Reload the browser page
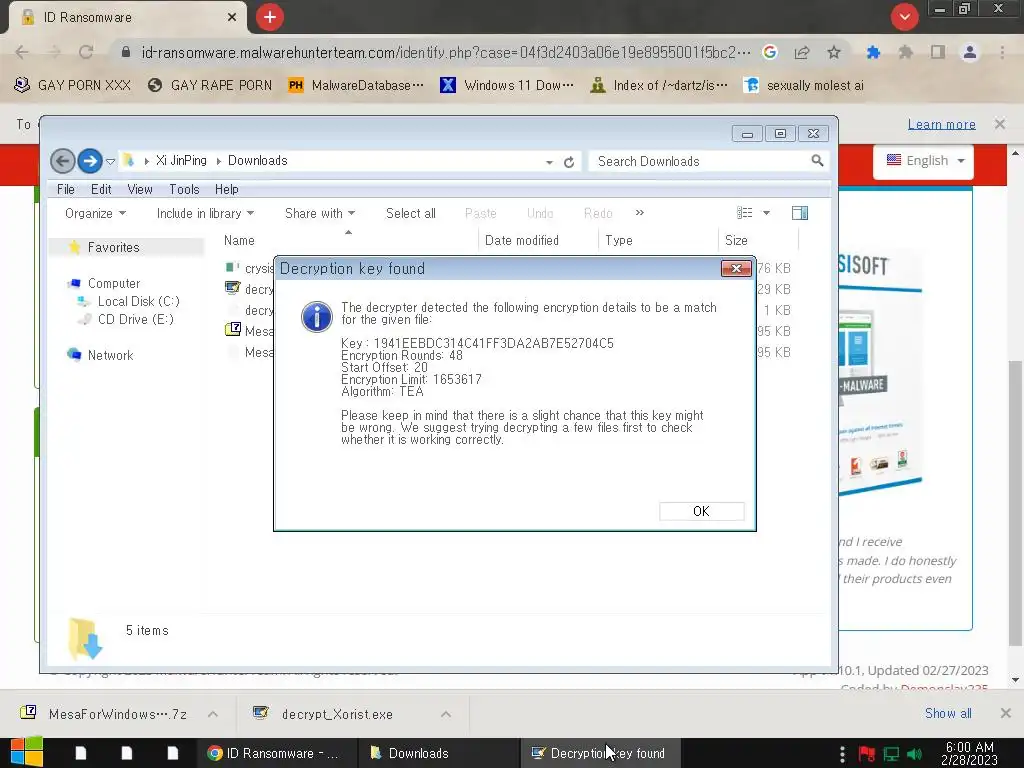Screen dimensions: 1024x768 pos(86,52)
